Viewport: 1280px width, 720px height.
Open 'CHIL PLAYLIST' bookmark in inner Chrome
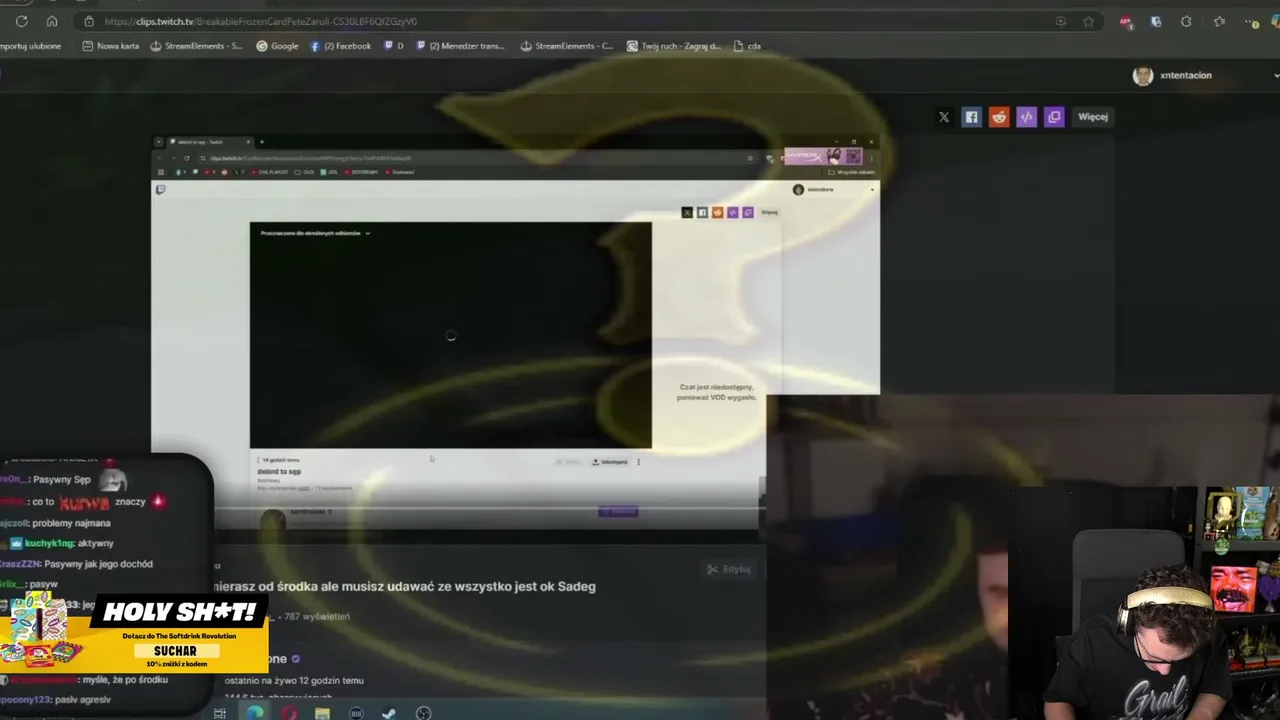[270, 172]
